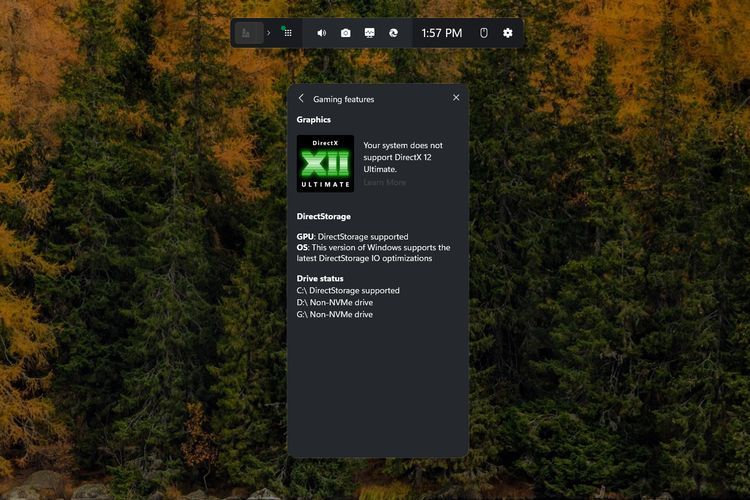Image resolution: width=750 pixels, height=500 pixels.
Task: Expand the Game Bar chevron arrow
Action: (x=268, y=33)
